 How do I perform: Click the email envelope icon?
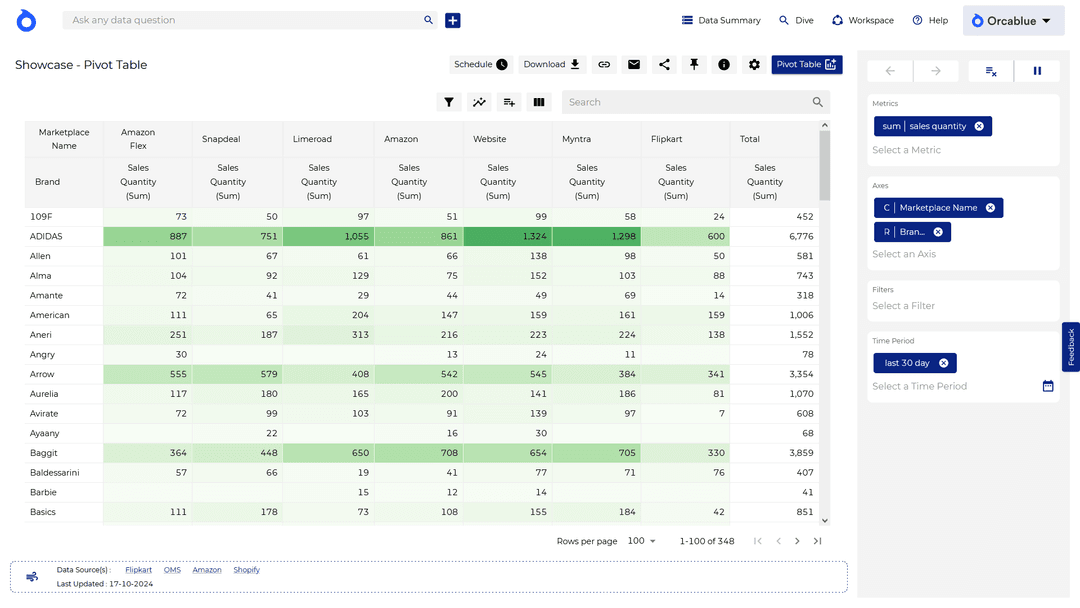click(x=634, y=65)
